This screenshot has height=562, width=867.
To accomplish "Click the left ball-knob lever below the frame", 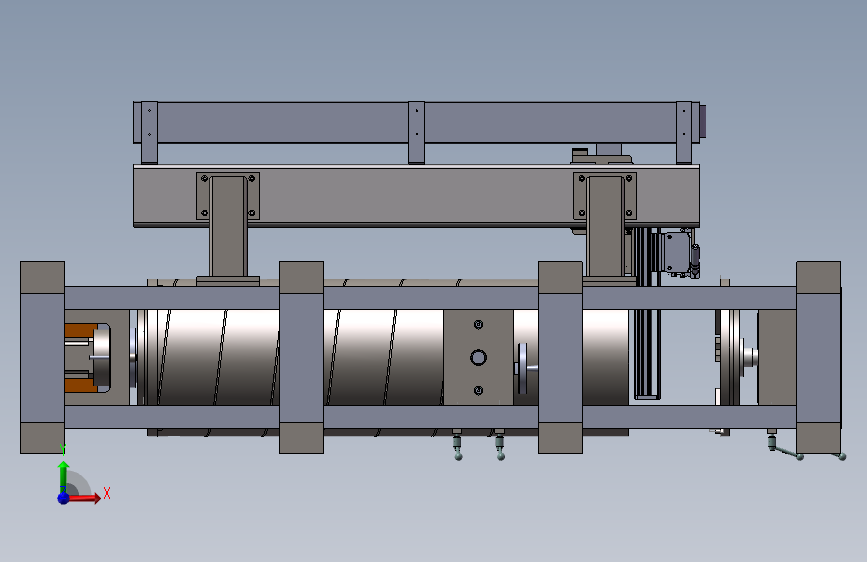I will click(457, 445).
